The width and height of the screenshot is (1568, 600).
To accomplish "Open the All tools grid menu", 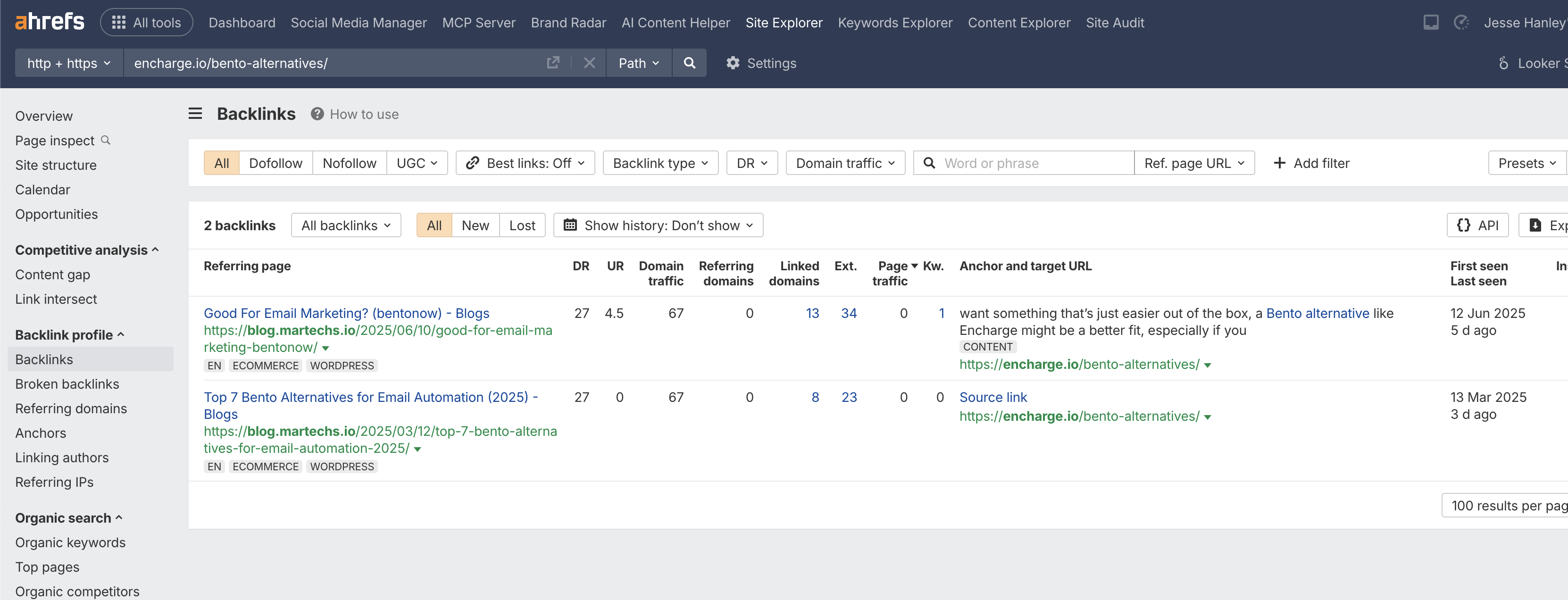I will click(x=147, y=23).
